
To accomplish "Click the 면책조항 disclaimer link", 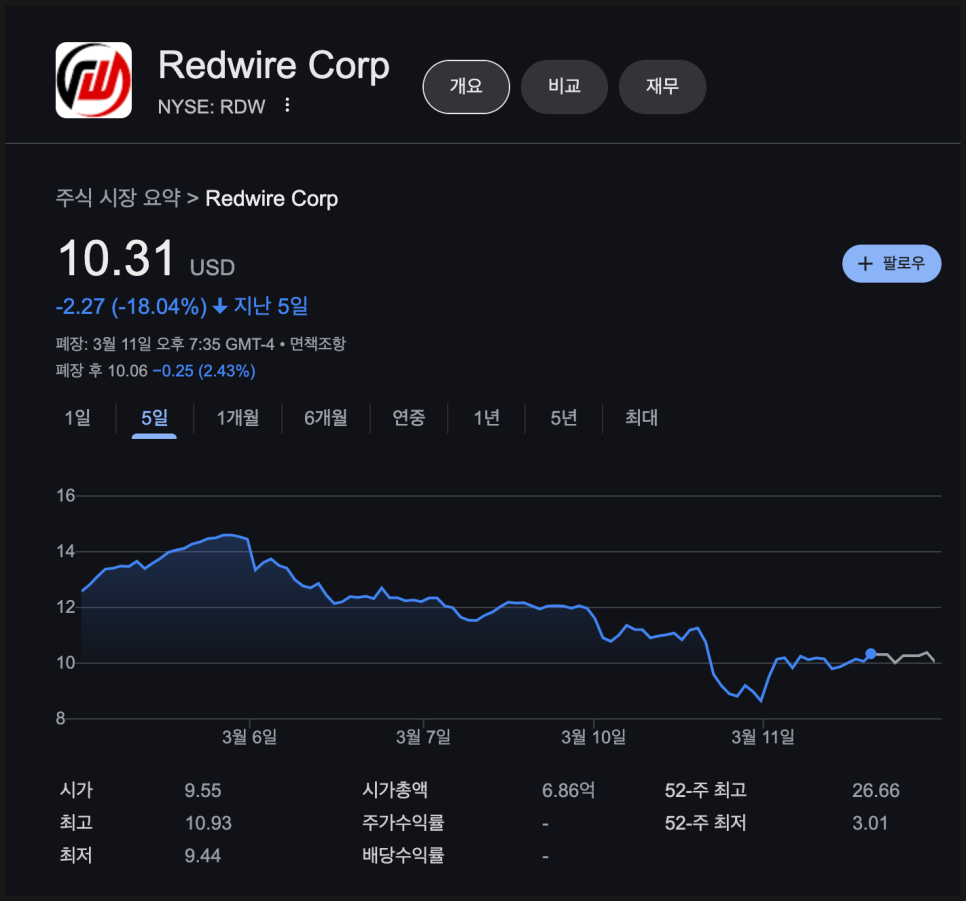I will [x=318, y=344].
